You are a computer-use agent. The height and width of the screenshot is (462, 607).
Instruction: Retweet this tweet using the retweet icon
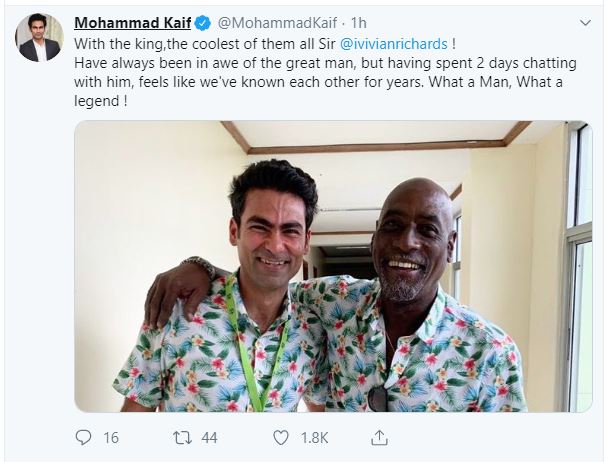[x=182, y=438]
